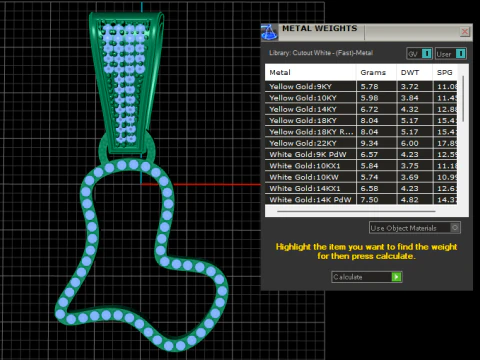
Task: Select the White Gold:10KW row
Action: 361,177
